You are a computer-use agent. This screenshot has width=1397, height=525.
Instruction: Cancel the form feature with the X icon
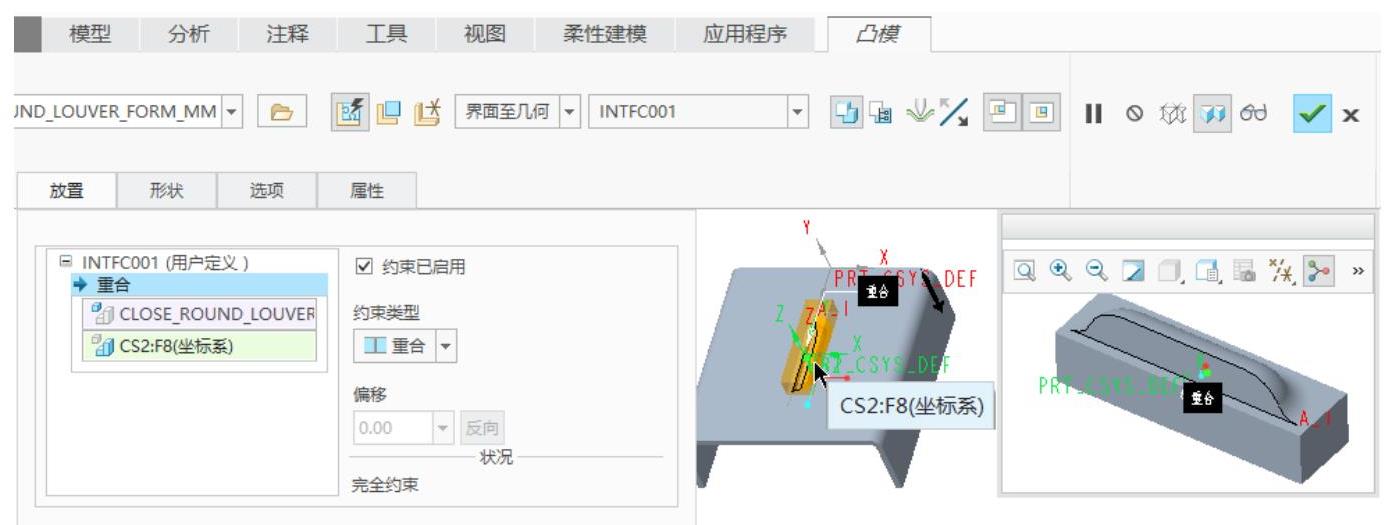[x=1351, y=113]
